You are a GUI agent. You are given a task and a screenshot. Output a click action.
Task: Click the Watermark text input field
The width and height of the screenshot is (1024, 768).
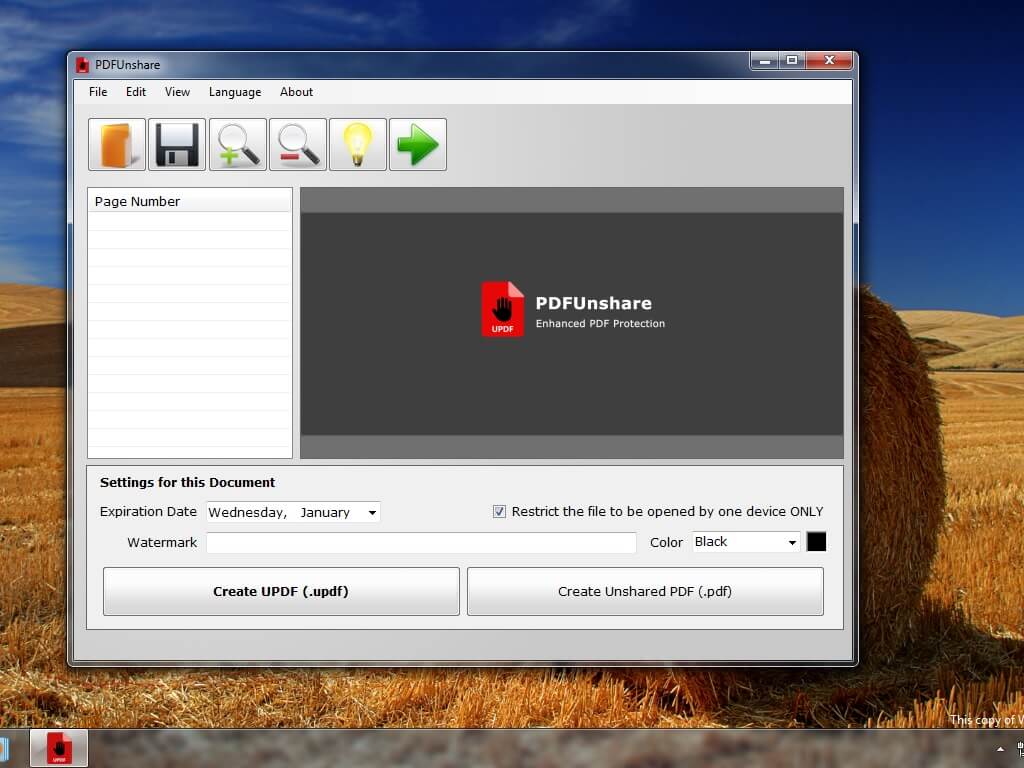pos(420,542)
